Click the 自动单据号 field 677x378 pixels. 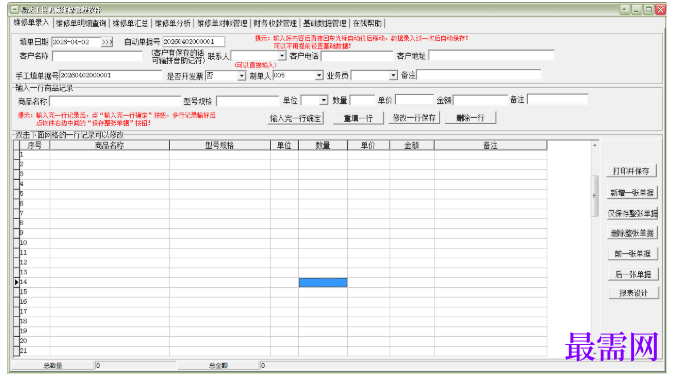coord(193,41)
